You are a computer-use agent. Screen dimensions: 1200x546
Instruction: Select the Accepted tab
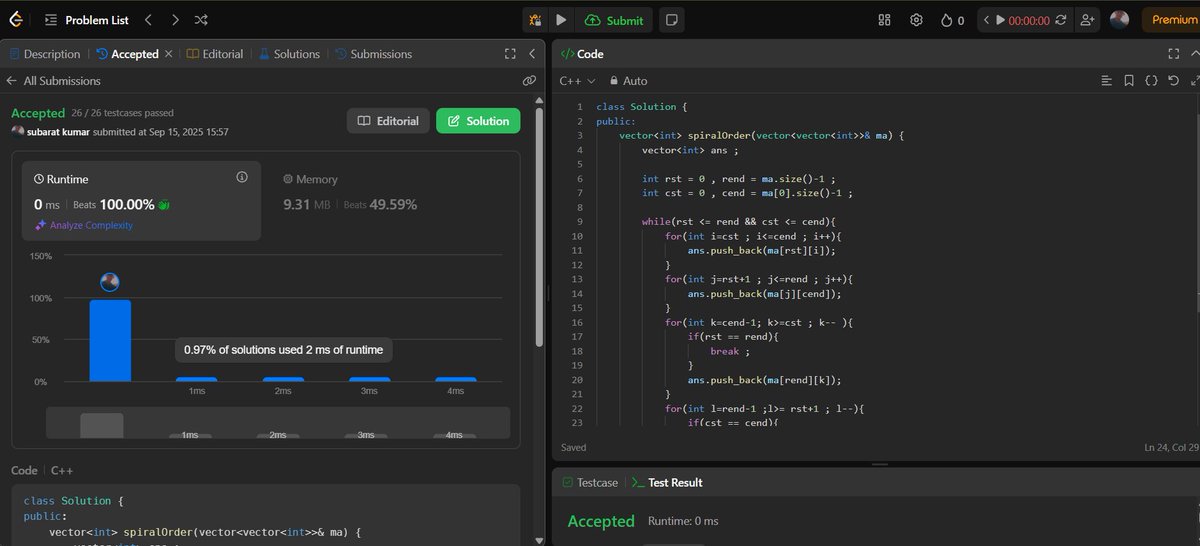click(127, 54)
